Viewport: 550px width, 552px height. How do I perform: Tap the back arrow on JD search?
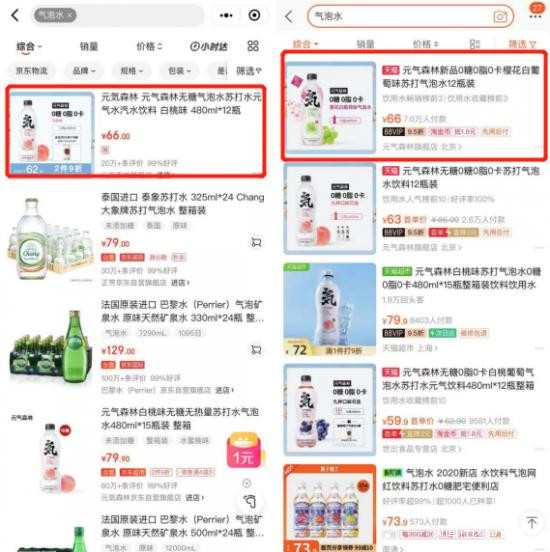[x=15, y=15]
